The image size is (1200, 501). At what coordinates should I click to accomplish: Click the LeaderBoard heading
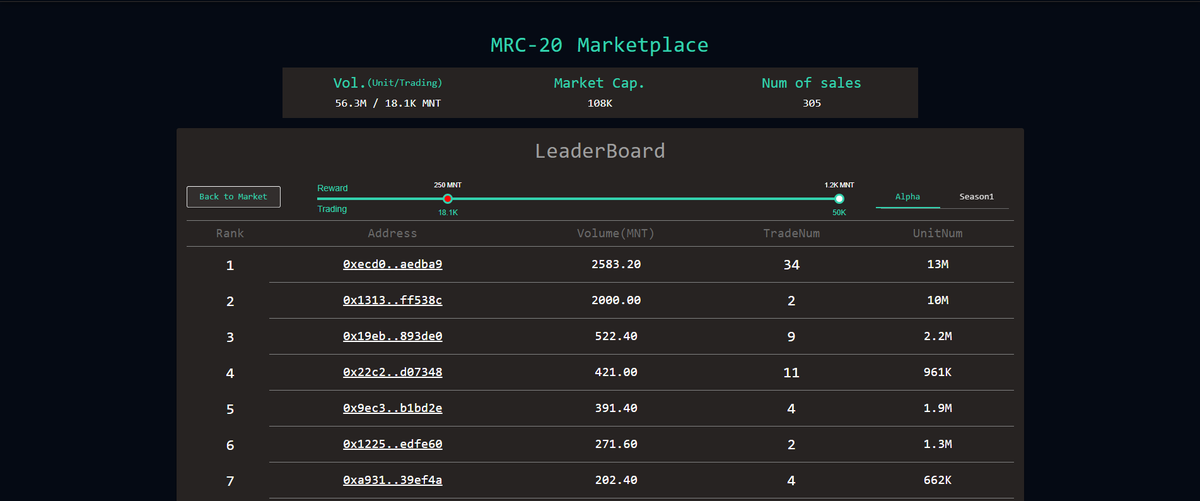[x=600, y=152]
